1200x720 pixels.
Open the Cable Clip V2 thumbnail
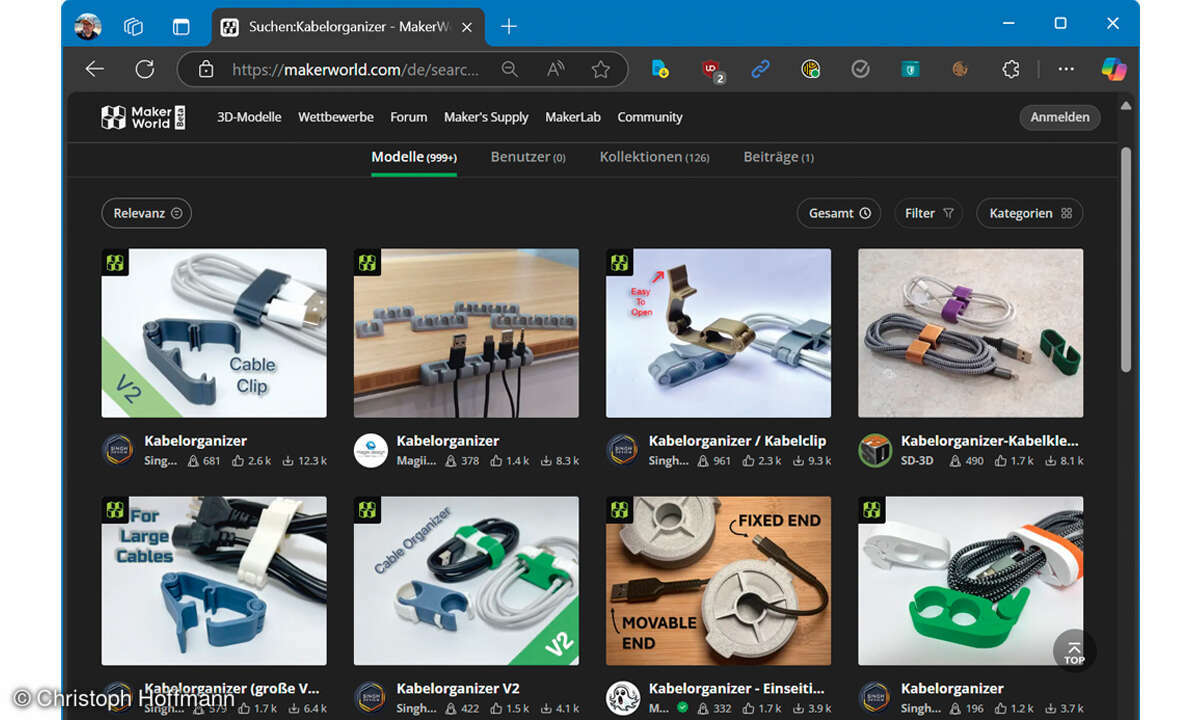pos(214,333)
